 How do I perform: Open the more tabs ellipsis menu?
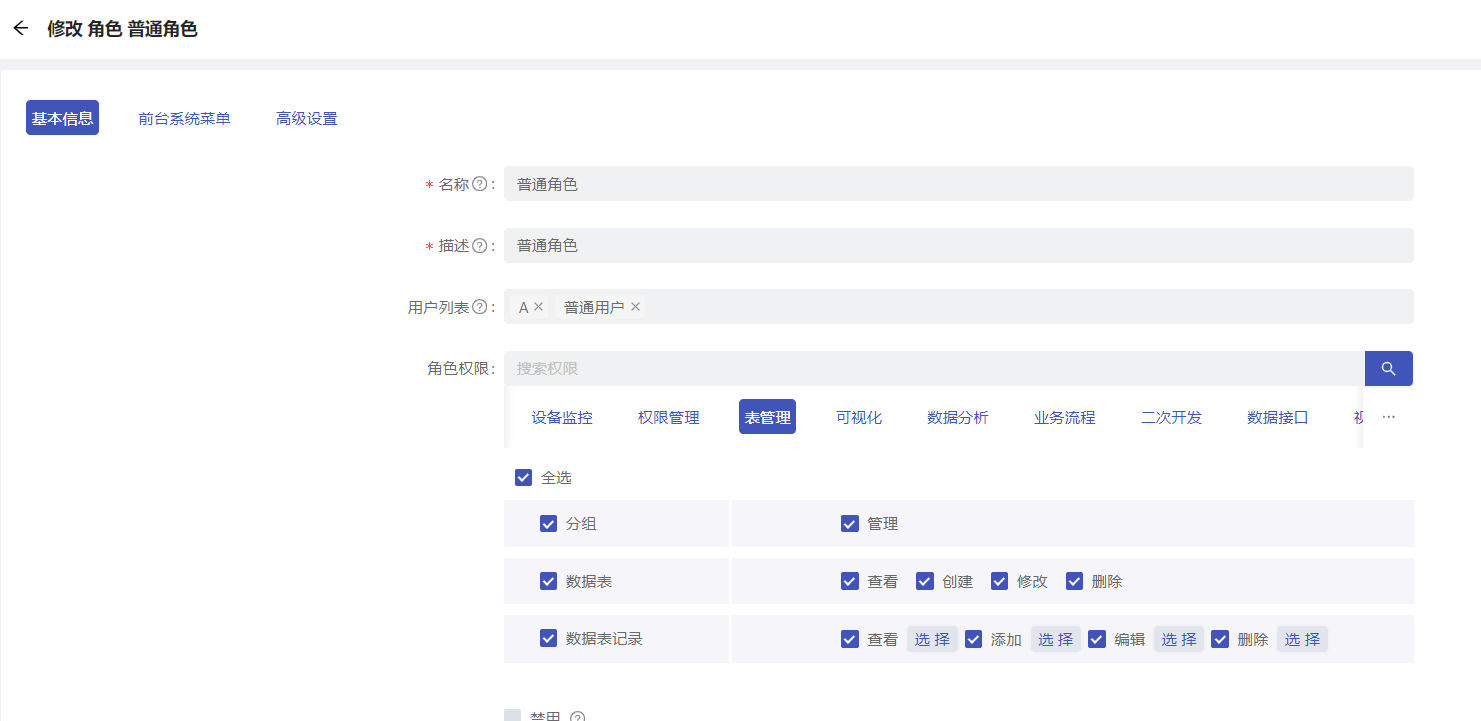coord(1388,417)
